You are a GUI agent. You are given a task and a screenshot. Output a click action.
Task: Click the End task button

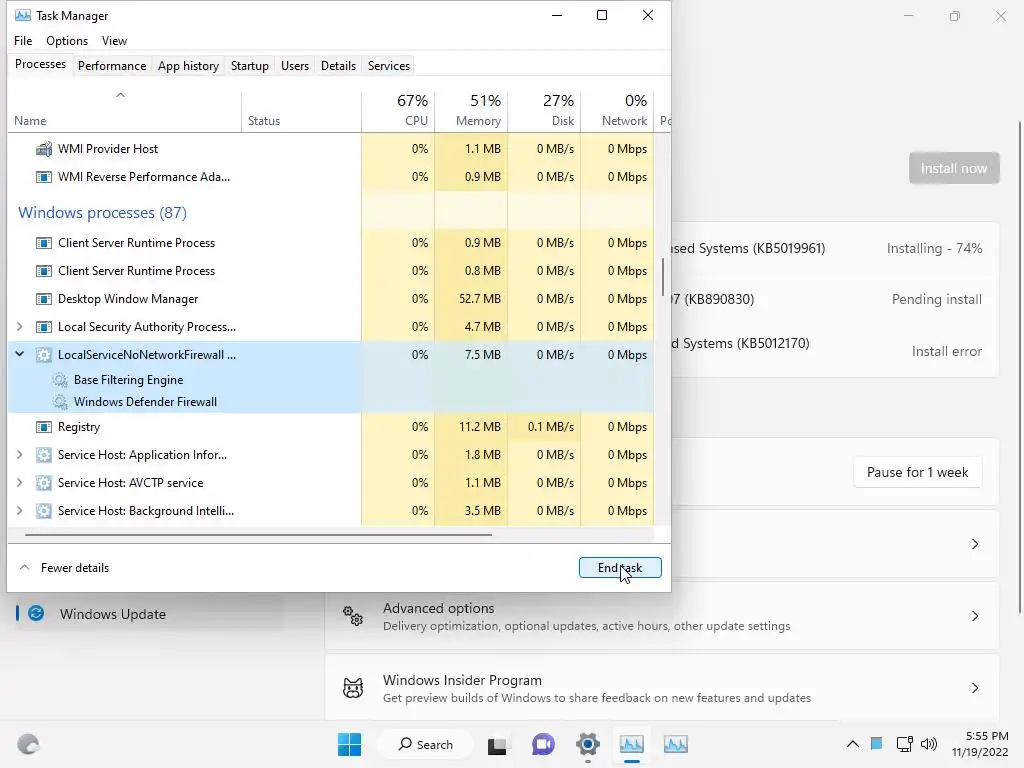620,568
